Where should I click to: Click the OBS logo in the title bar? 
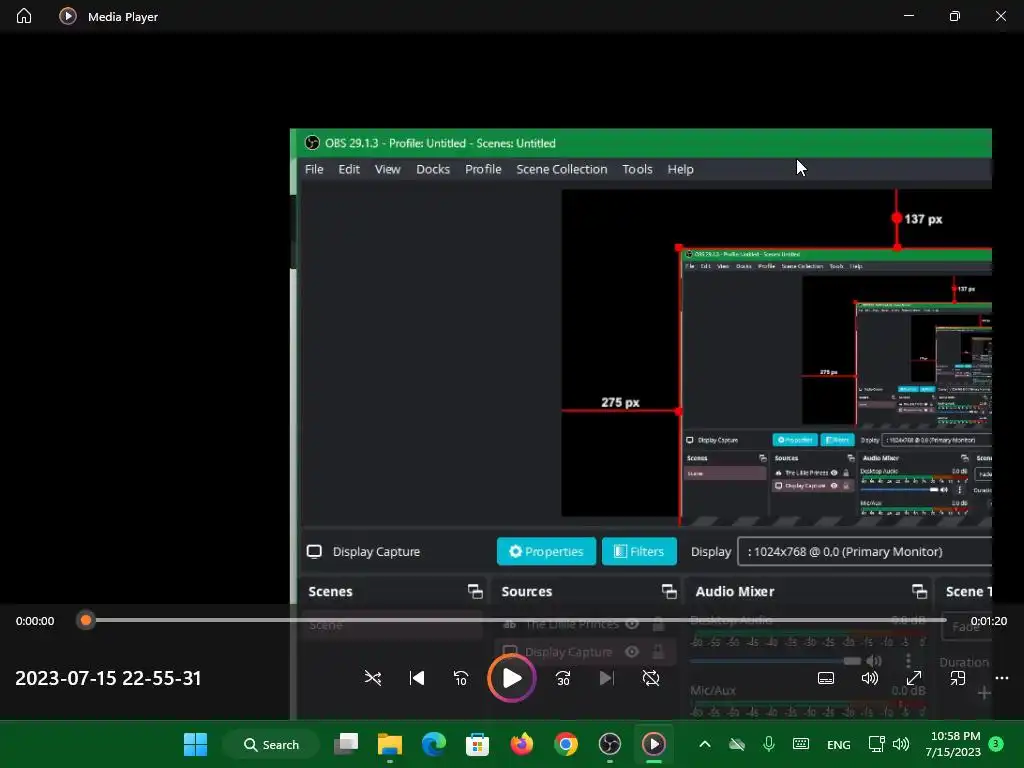tap(312, 143)
